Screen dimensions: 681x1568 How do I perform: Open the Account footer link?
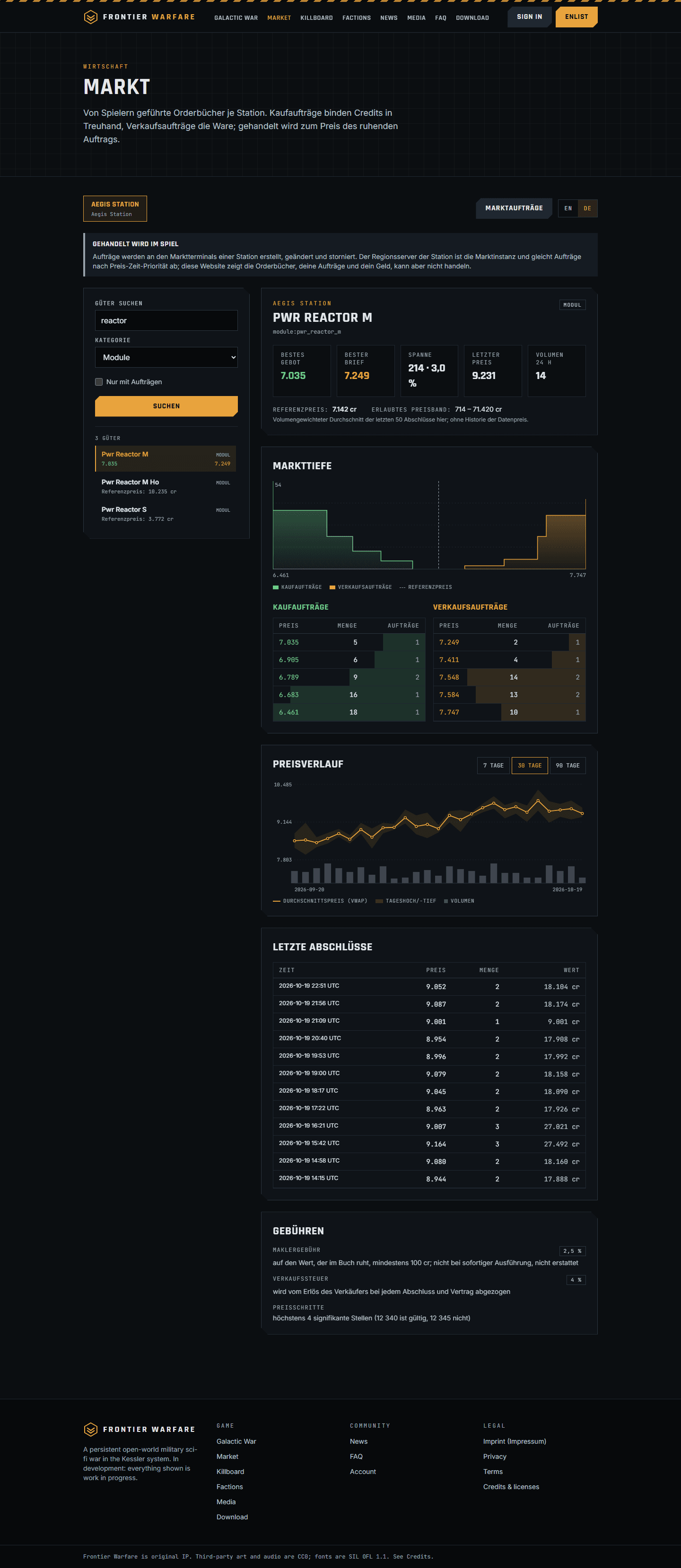363,1472
